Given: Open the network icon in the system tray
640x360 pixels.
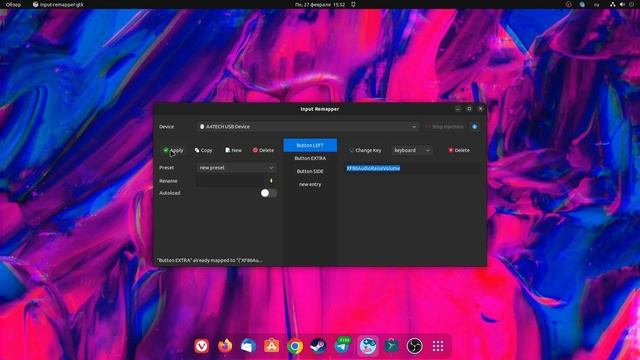Looking at the screenshot, I should [x=613, y=4].
